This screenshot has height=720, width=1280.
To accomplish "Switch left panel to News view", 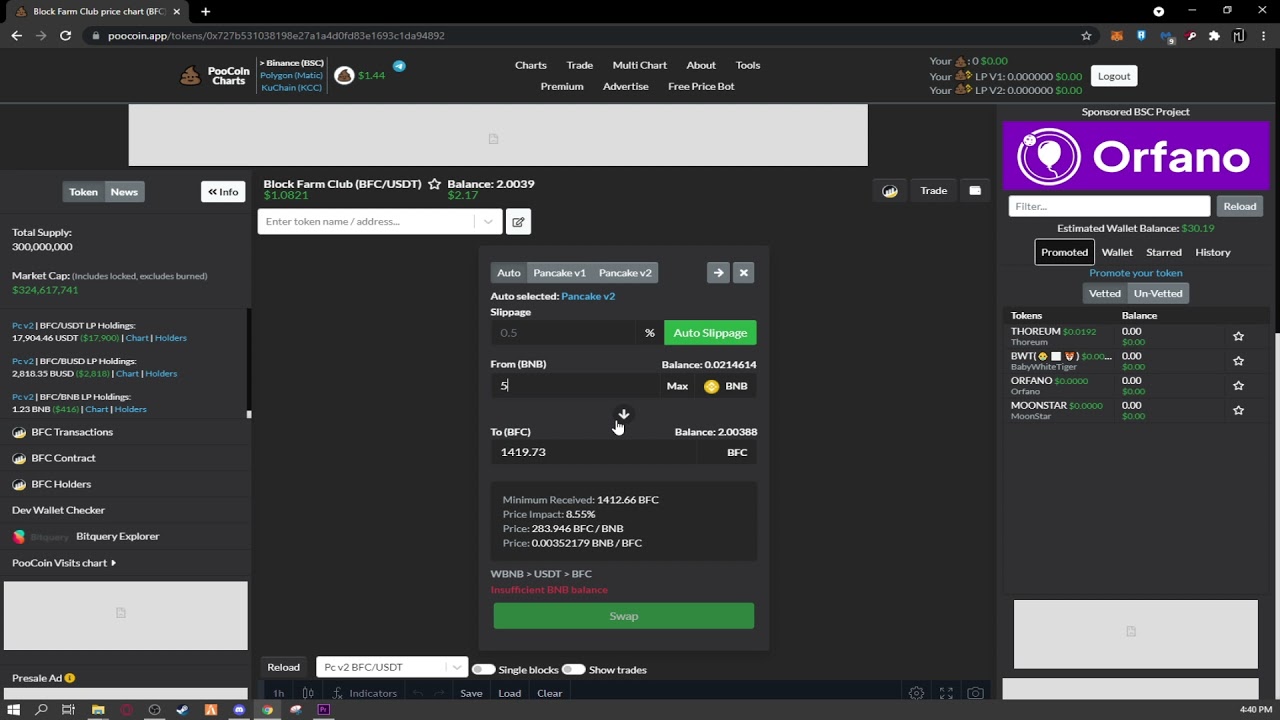I will 124,192.
